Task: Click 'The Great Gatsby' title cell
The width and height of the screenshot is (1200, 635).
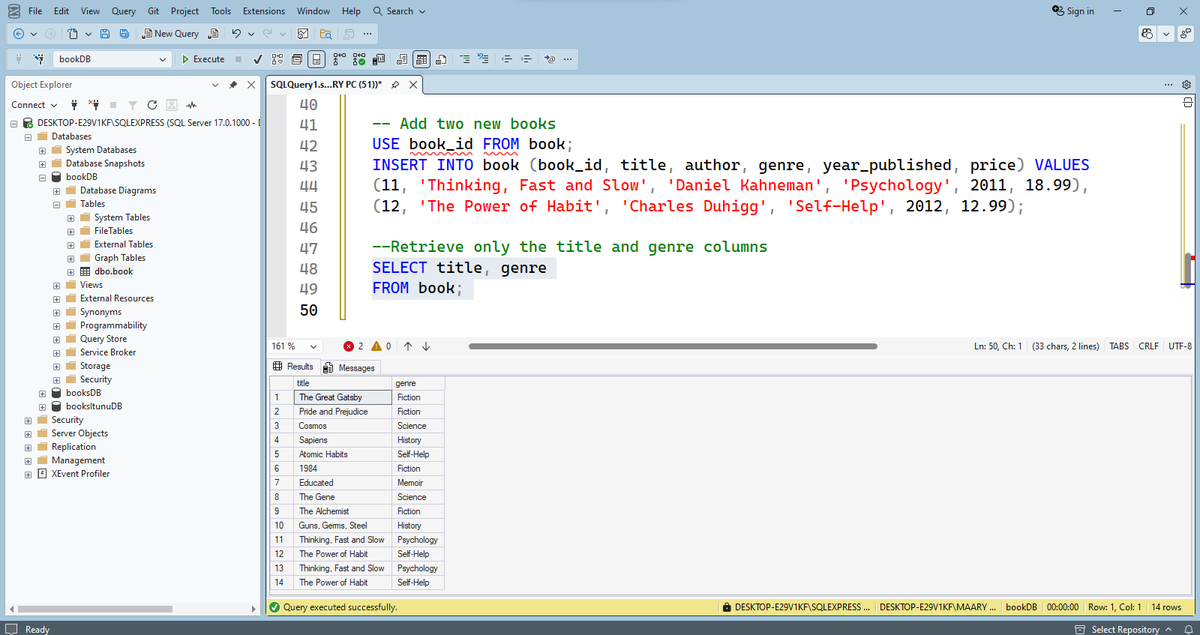Action: click(340, 397)
